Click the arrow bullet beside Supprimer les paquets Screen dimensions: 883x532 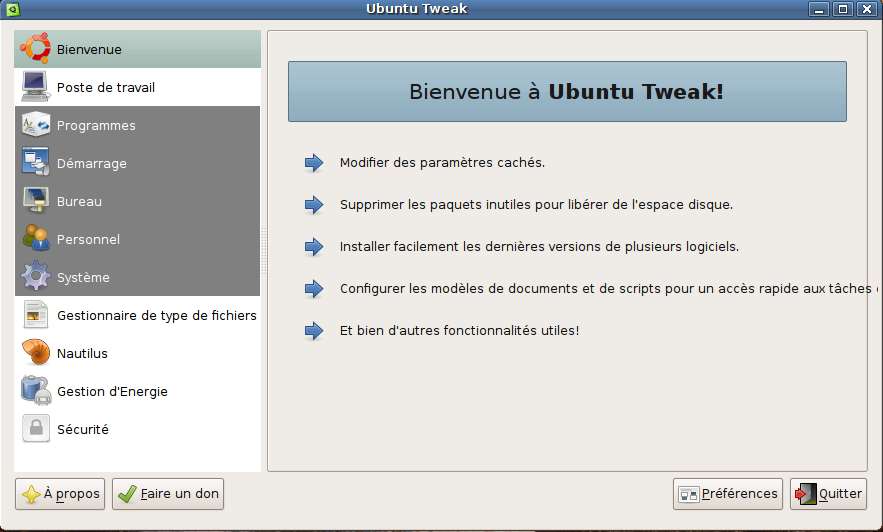[314, 204]
